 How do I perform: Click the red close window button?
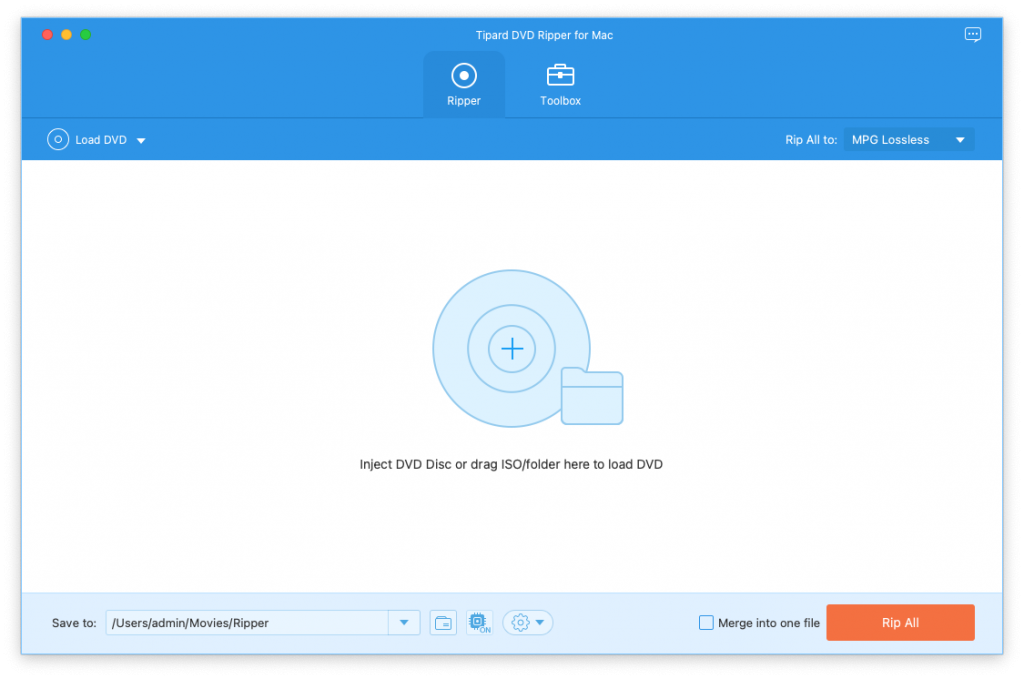coord(48,35)
